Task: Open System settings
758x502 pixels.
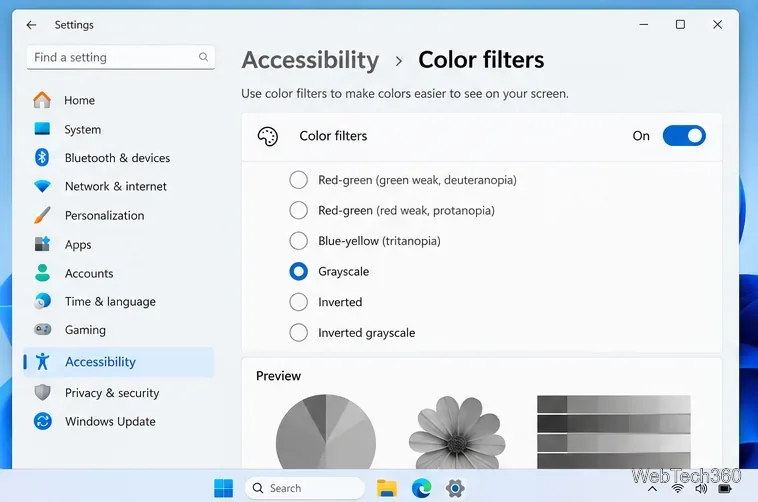Action: pyautogui.click(x=119, y=129)
